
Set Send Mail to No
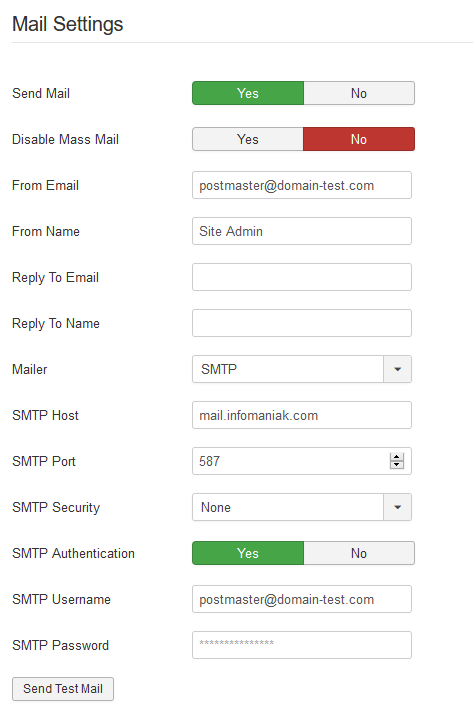359,93
